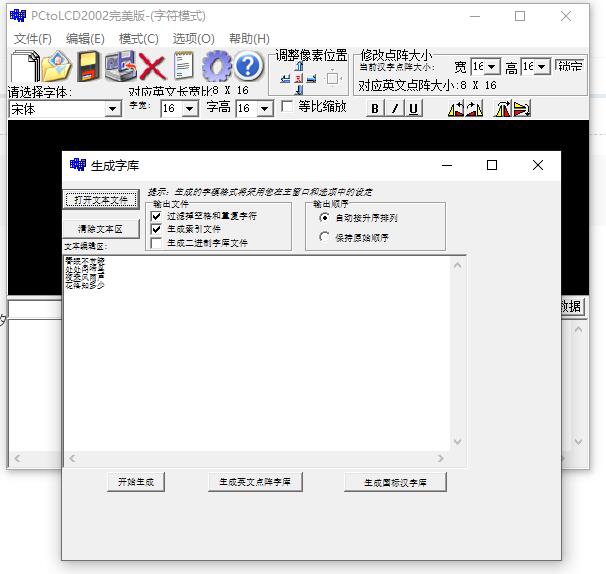Click the center pixel position red icon
This screenshot has width=606, height=574.
tap(299, 79)
